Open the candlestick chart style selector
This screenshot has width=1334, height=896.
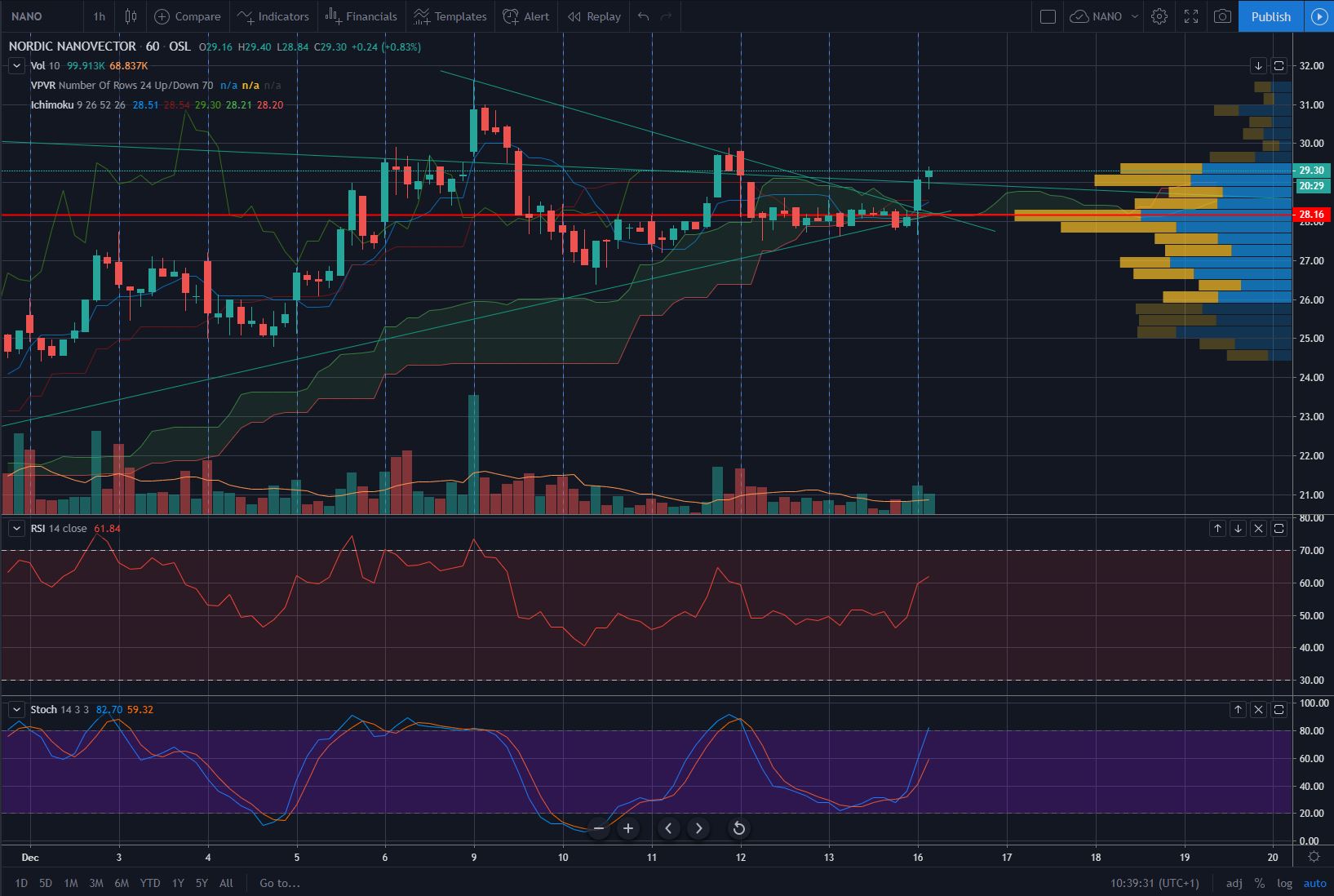(x=131, y=16)
